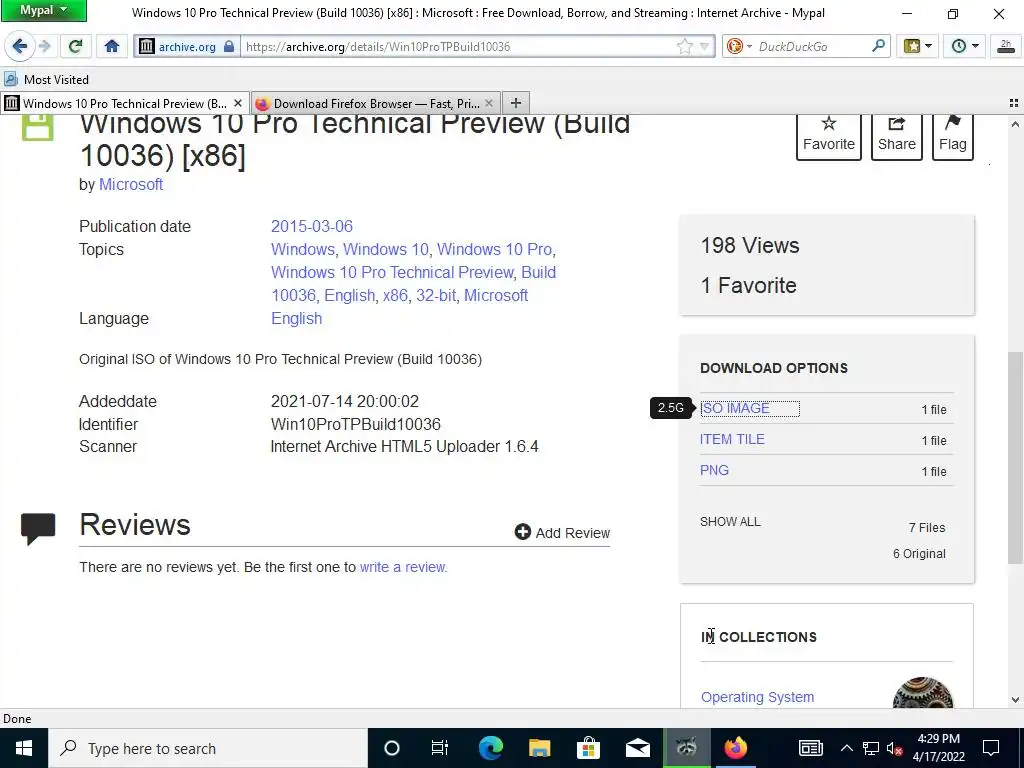This screenshot has height=768, width=1024.
Task: Click the Share button
Action: pyautogui.click(x=897, y=136)
